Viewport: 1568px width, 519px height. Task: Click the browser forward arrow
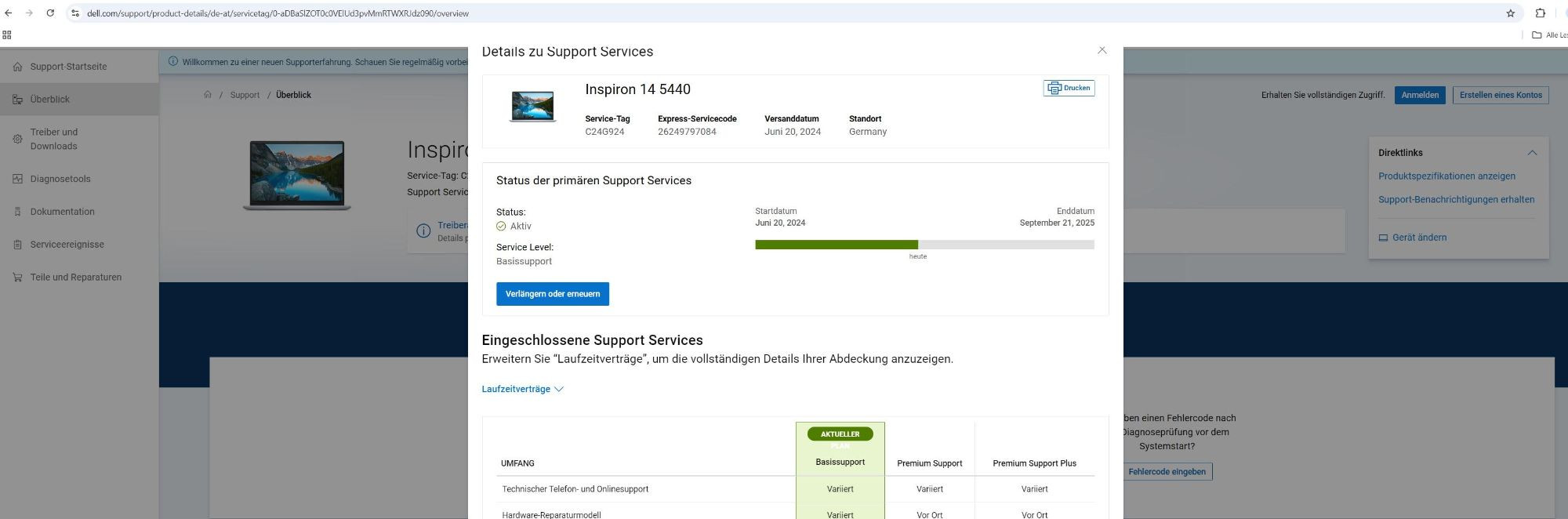pyautogui.click(x=29, y=13)
